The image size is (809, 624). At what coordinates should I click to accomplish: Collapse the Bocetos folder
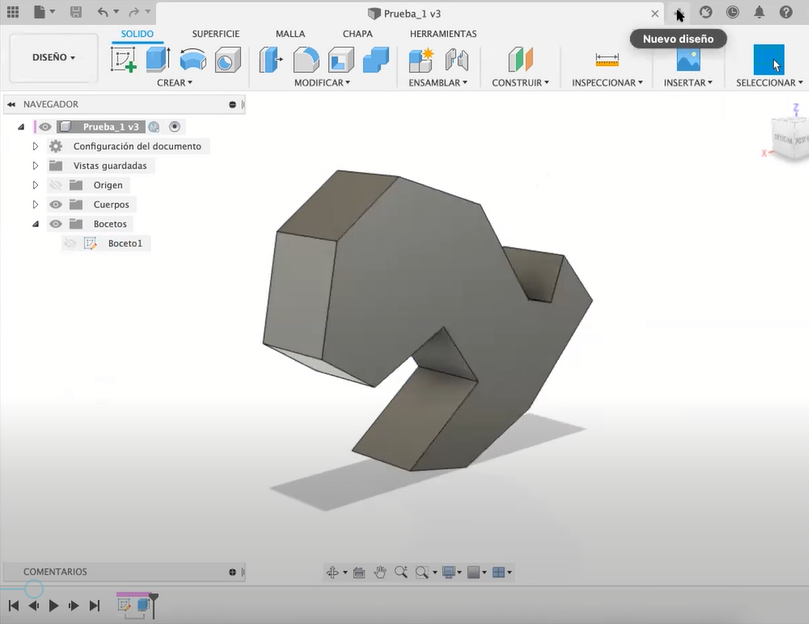[x=35, y=223]
